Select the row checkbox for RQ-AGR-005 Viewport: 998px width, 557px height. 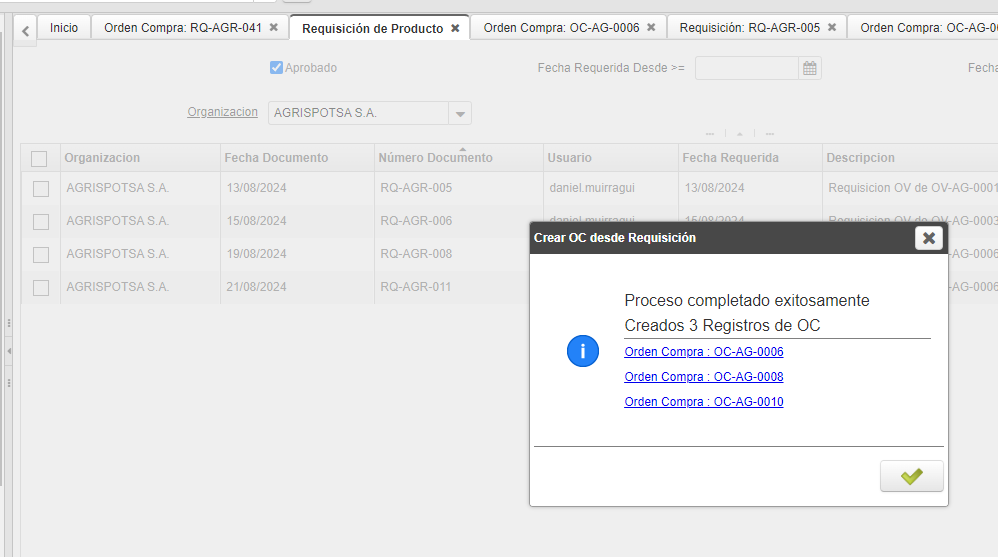(41, 188)
